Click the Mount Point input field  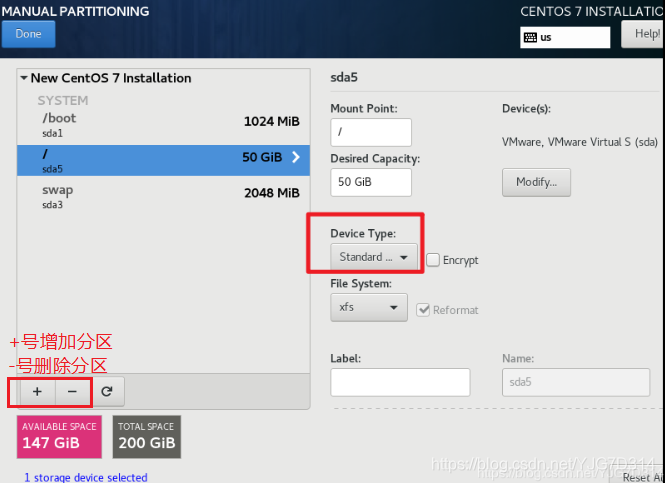[371, 132]
